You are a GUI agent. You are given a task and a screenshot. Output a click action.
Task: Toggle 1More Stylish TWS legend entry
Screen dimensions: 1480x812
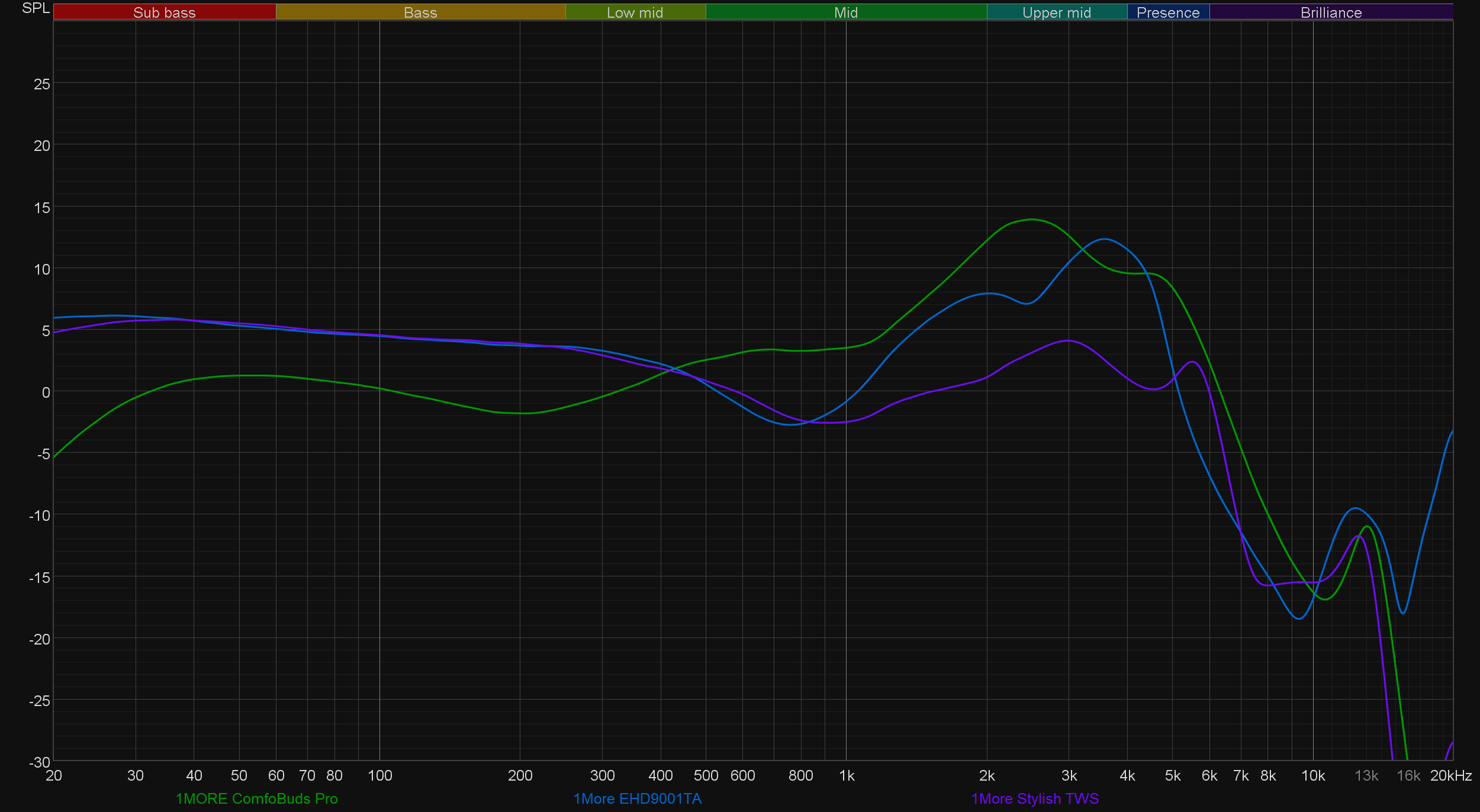click(1035, 798)
